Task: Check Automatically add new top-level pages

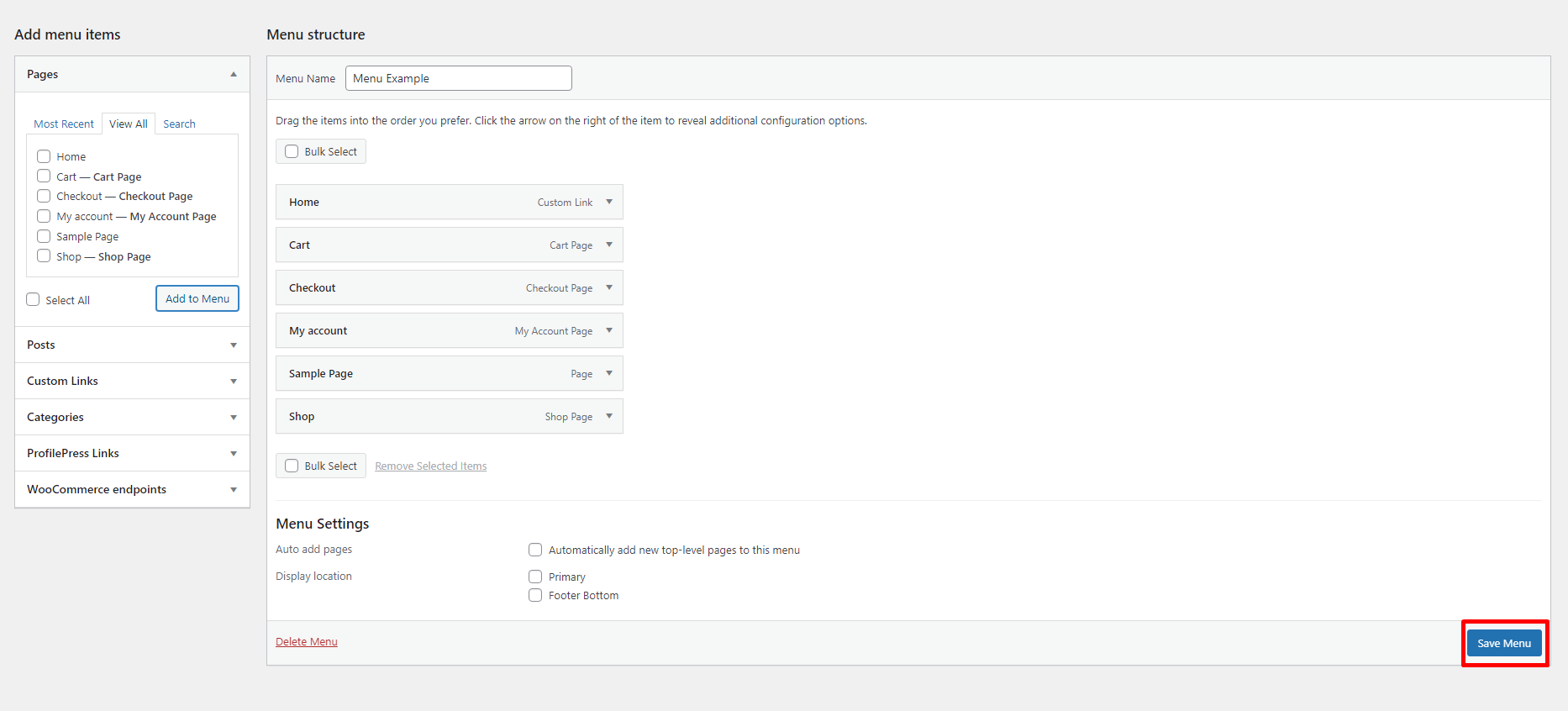Action: coord(535,550)
